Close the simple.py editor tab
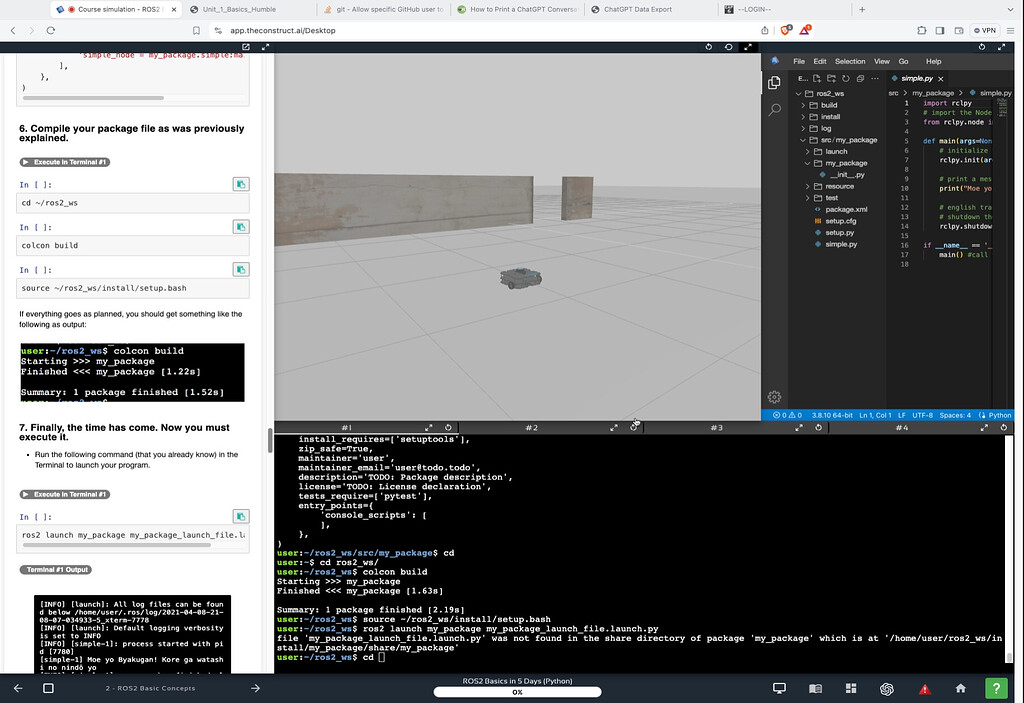This screenshot has width=1024, height=703. (x=941, y=78)
